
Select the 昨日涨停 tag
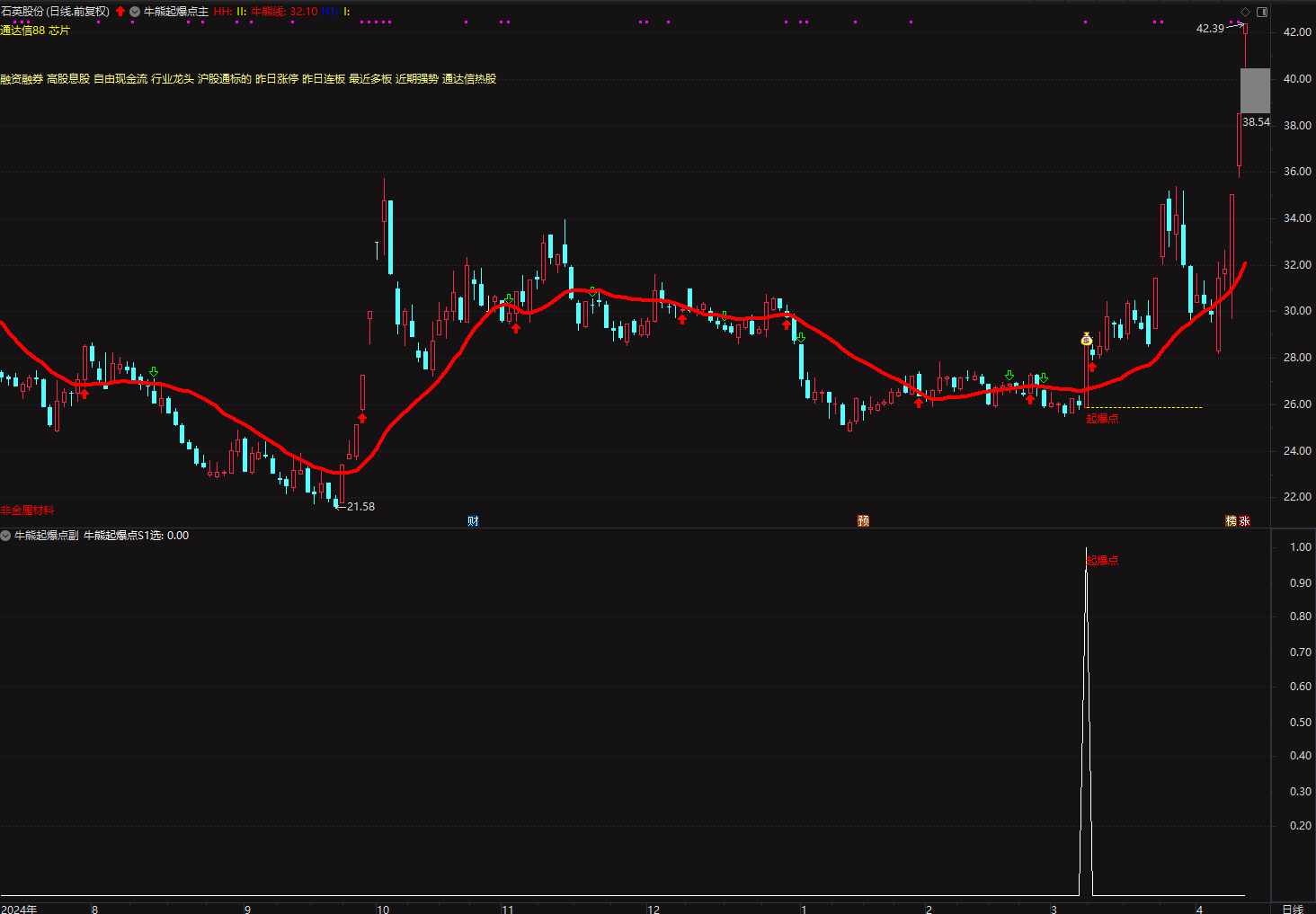(x=277, y=79)
